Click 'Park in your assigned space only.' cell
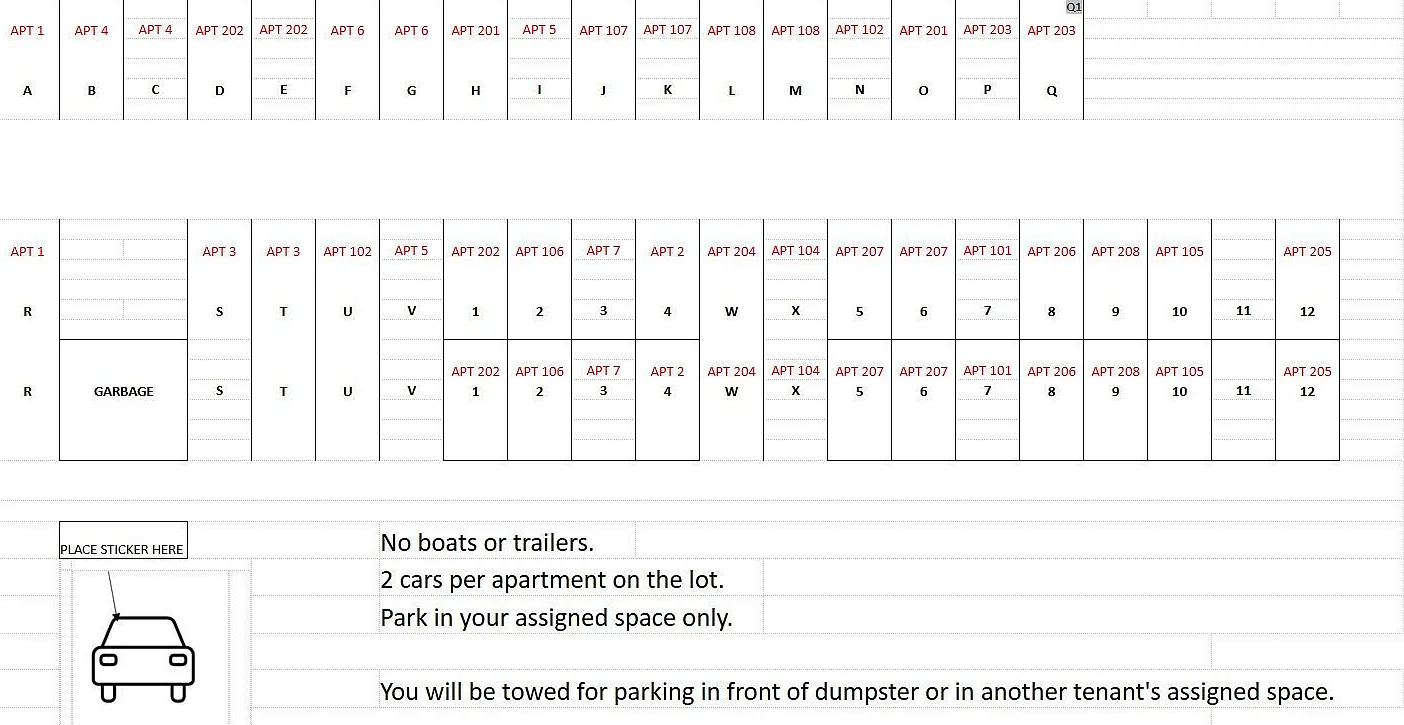Viewport: 1404px width, 725px height. tap(557, 617)
